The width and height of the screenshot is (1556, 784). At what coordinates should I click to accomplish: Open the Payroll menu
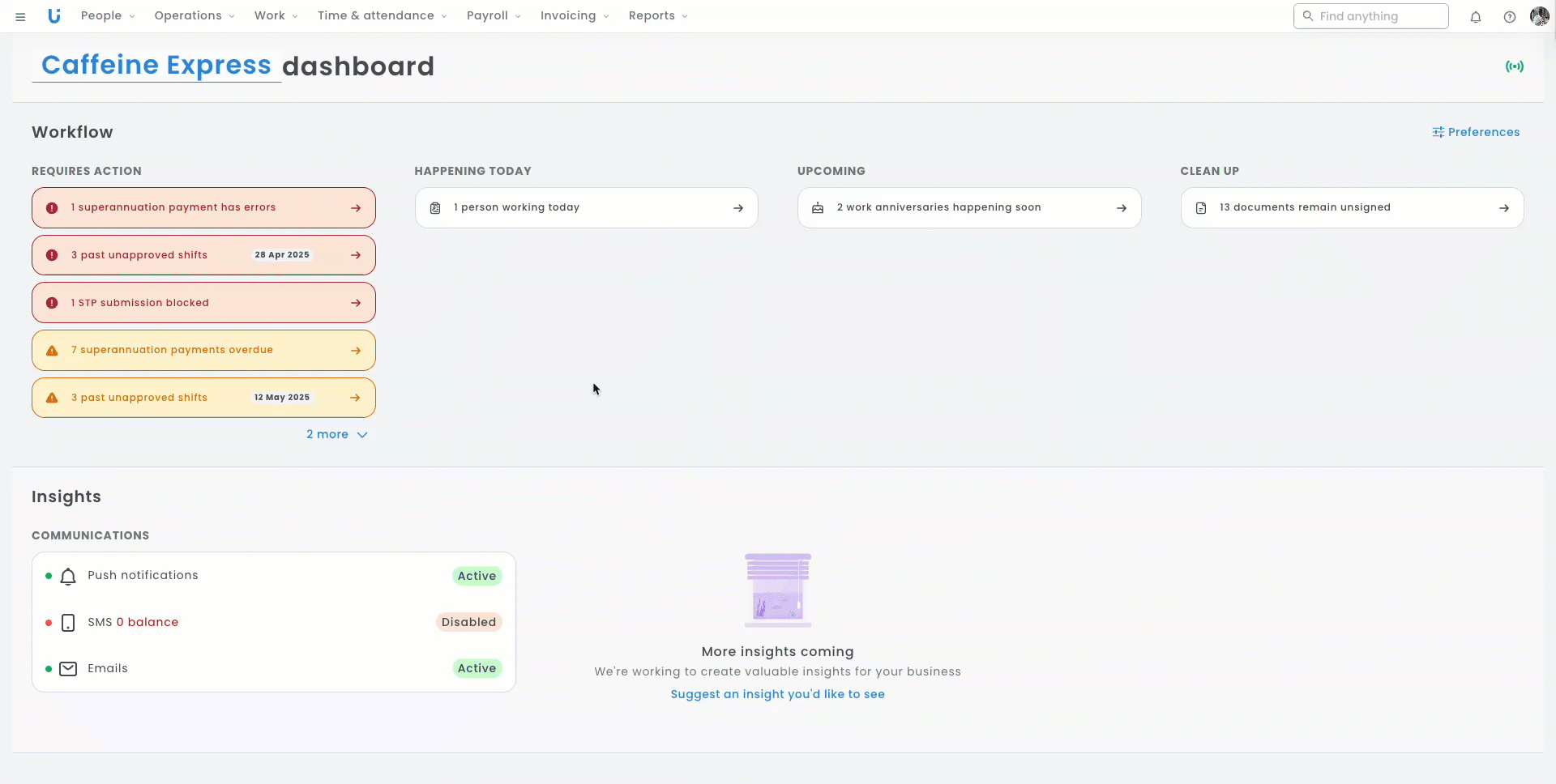(x=493, y=16)
